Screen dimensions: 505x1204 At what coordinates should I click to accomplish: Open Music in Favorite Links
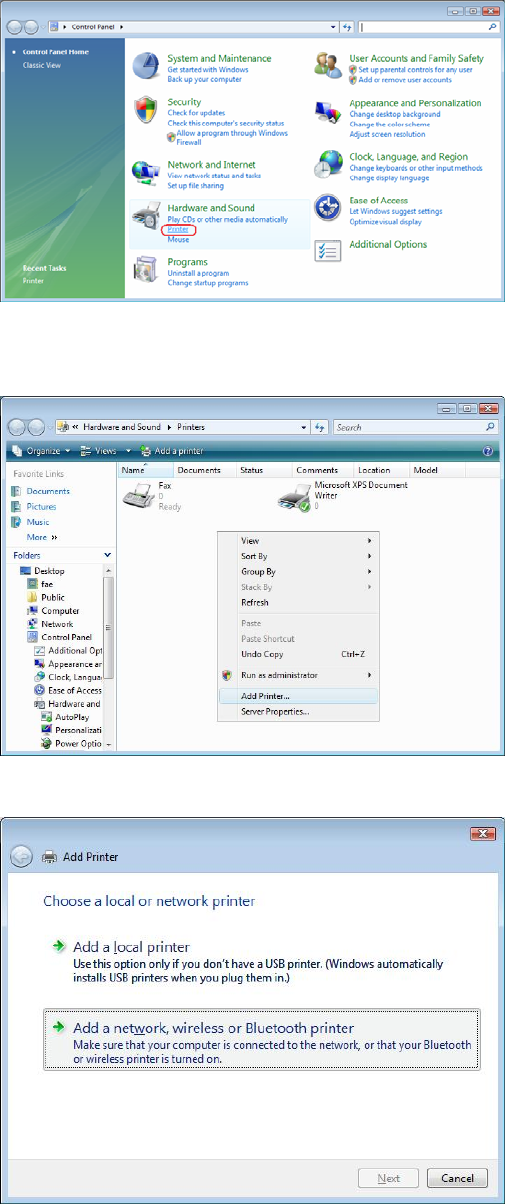coord(38,522)
